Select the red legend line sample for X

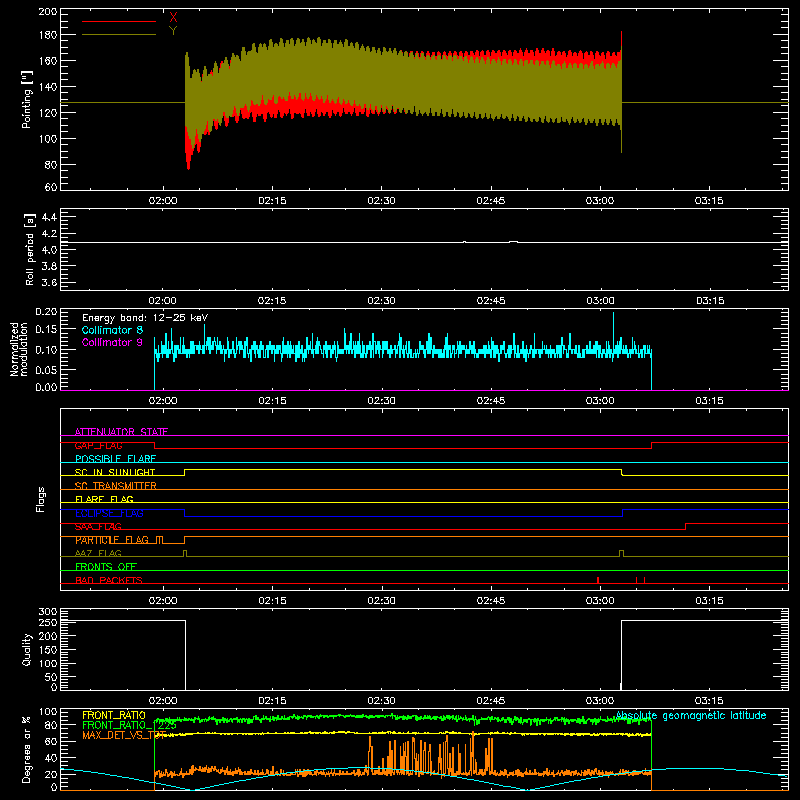coord(119,21)
